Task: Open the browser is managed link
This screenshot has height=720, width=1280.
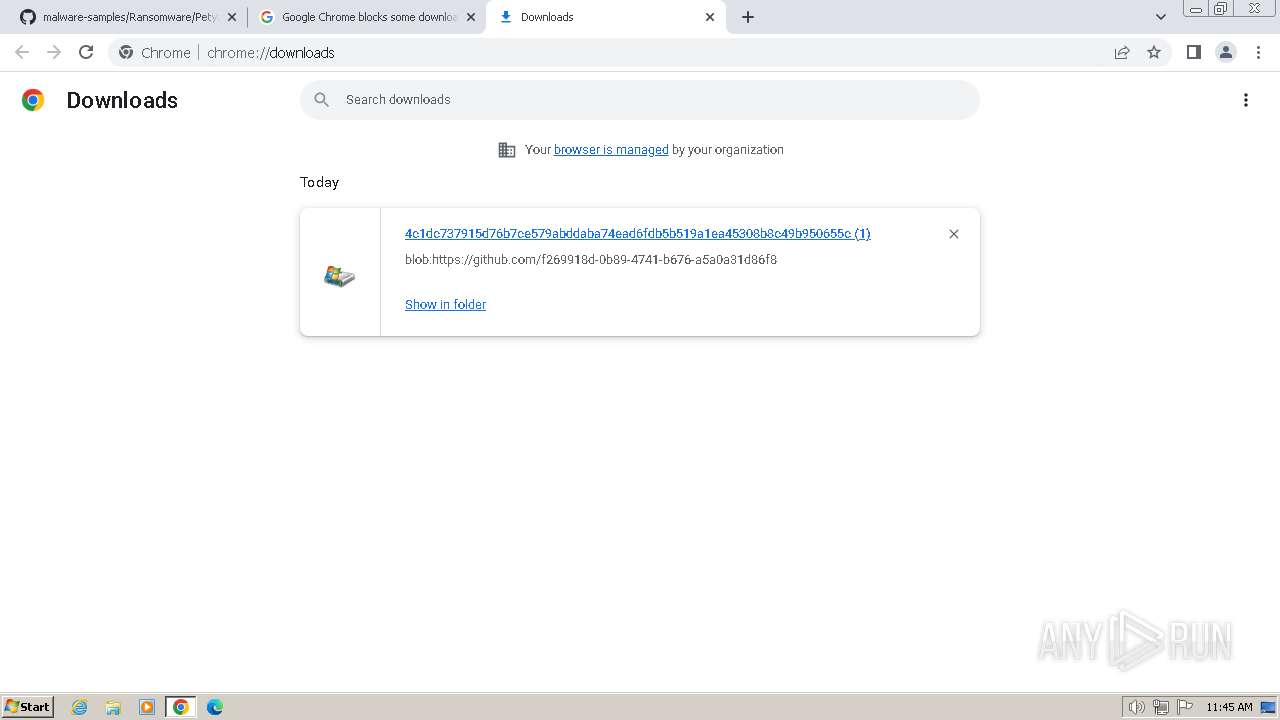Action: (611, 150)
